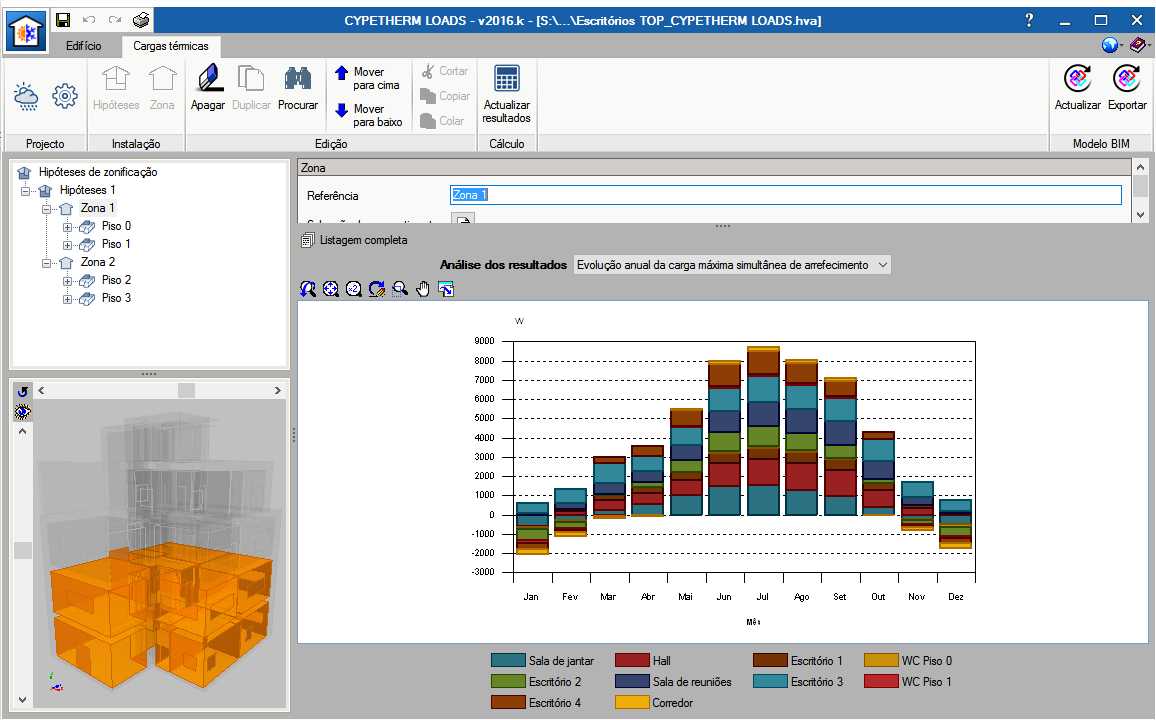Click the Hipóteses tool
Image resolution: width=1156 pixels, height=720 pixels.
pos(116,88)
